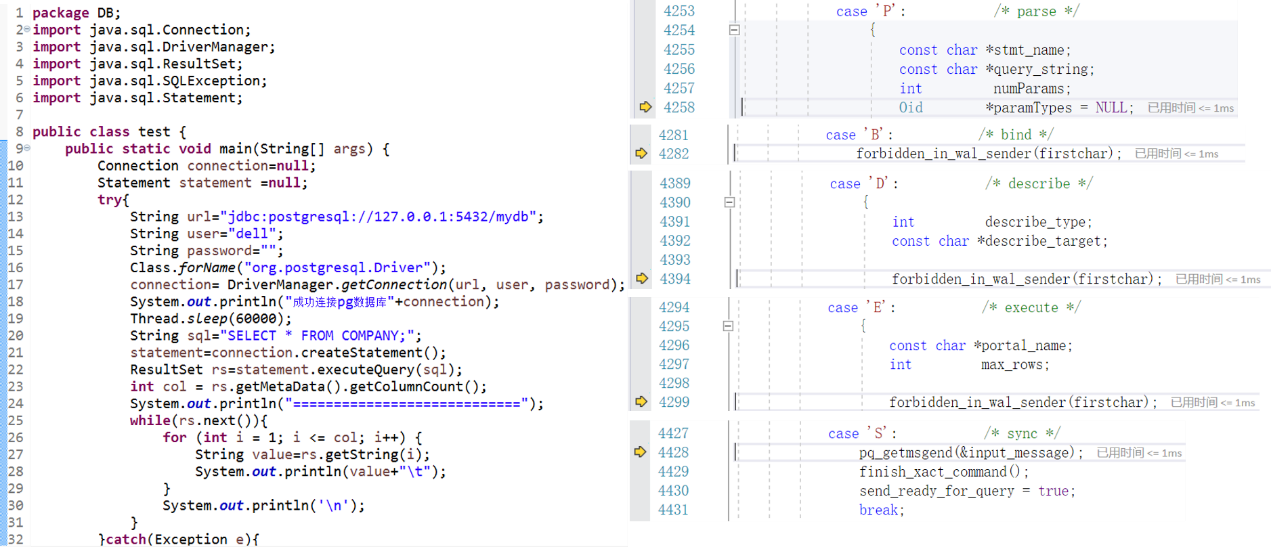The image size is (1271, 547).
Task: Open the elapsed-time tip on line 4299
Action: coord(1214,403)
